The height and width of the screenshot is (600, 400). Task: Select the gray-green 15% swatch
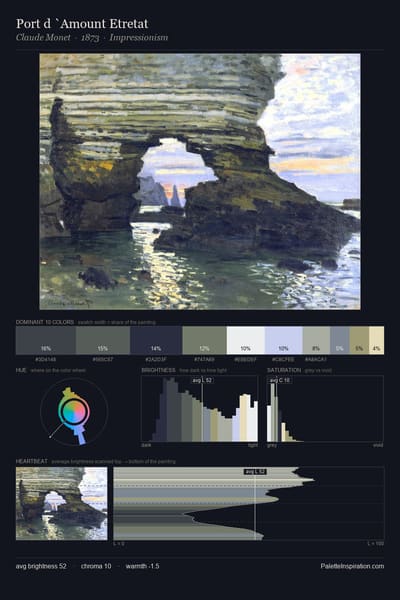(x=103, y=340)
